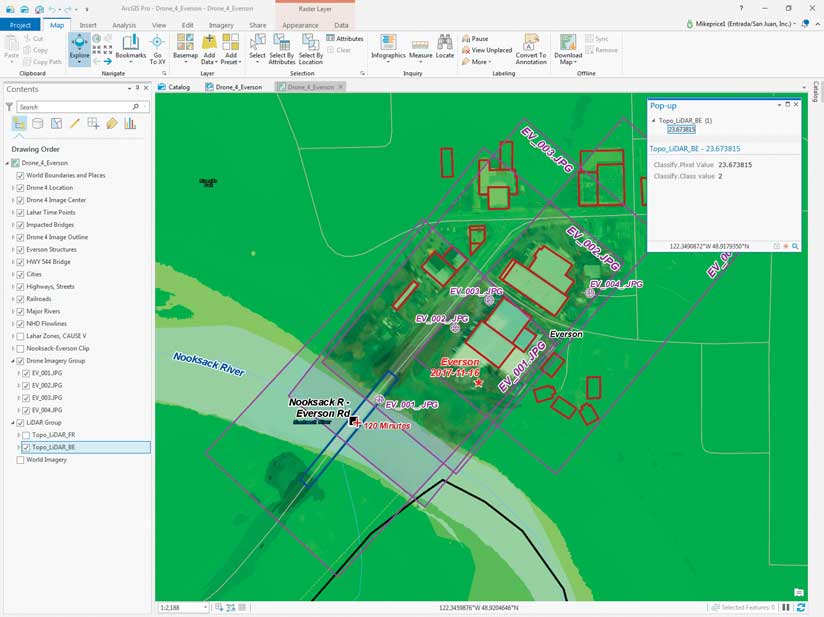This screenshot has width=824, height=617.
Task: Click the Add Preset icon
Action: coord(231,43)
